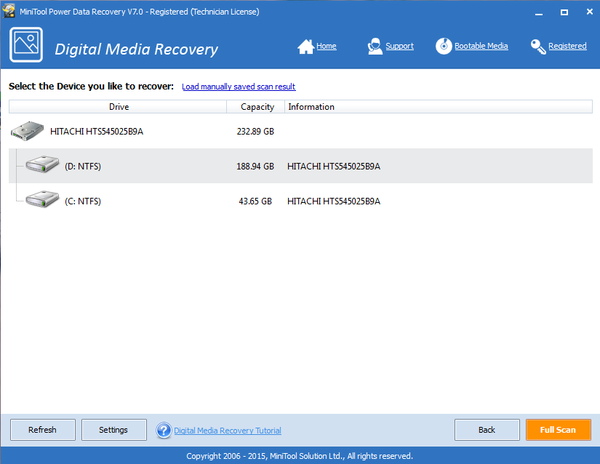Open Digital Media Recovery Tutorial link
600x464 pixels.
228,431
